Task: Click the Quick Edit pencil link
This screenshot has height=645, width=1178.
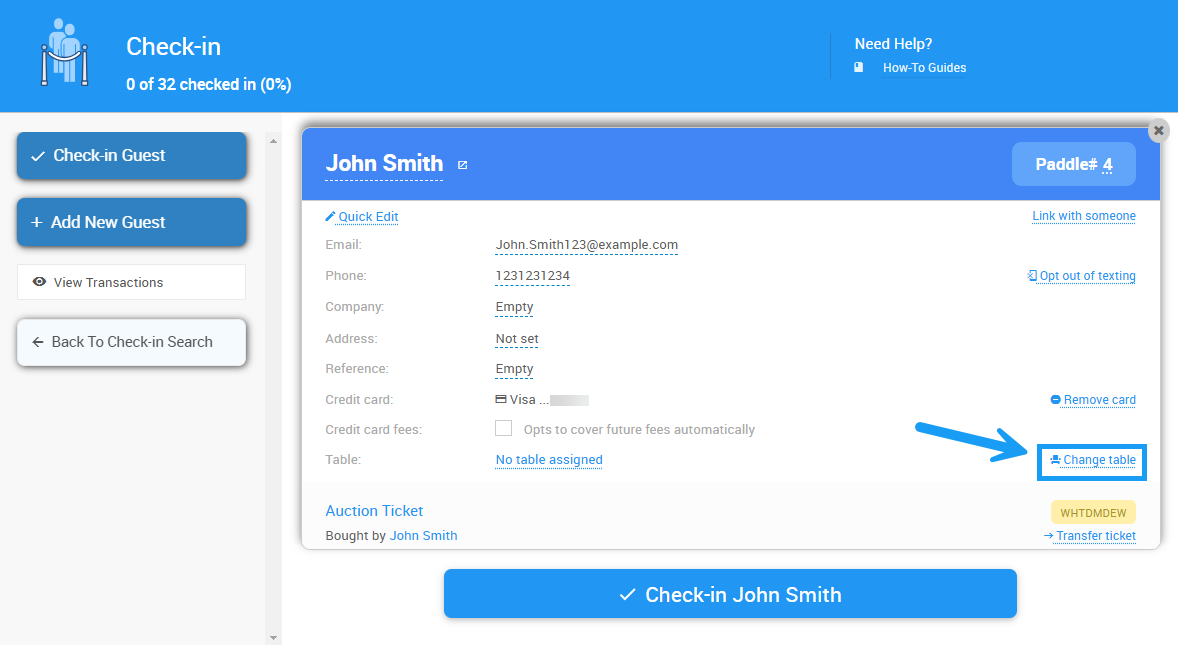Action: [x=362, y=216]
